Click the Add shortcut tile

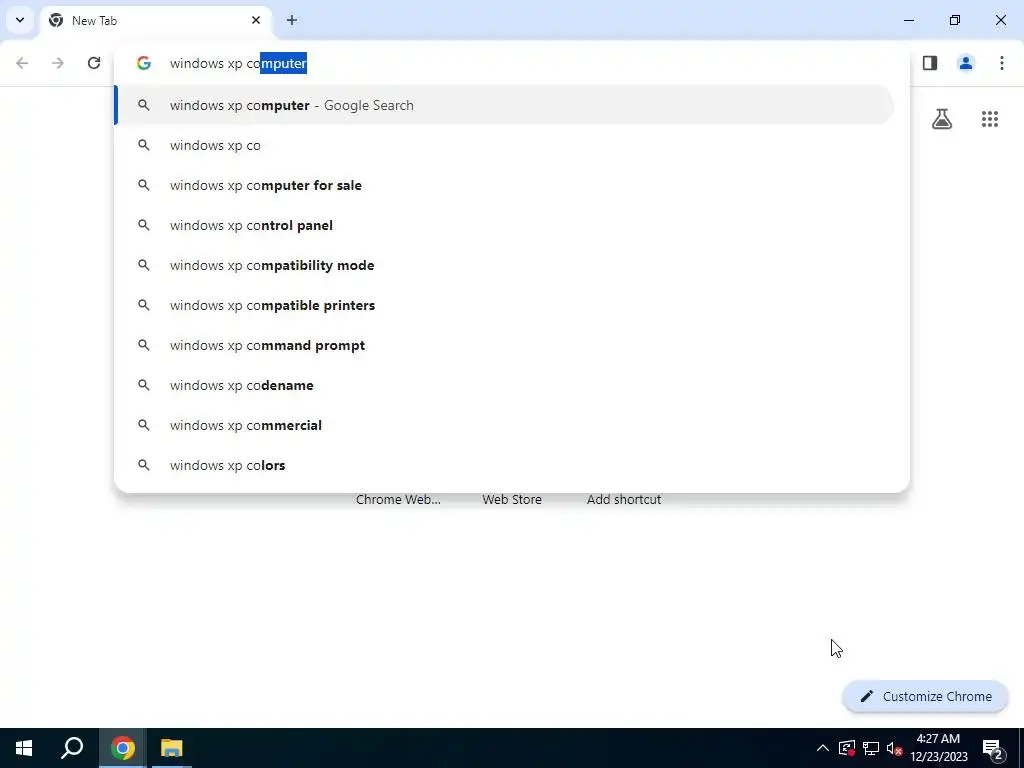click(x=624, y=499)
